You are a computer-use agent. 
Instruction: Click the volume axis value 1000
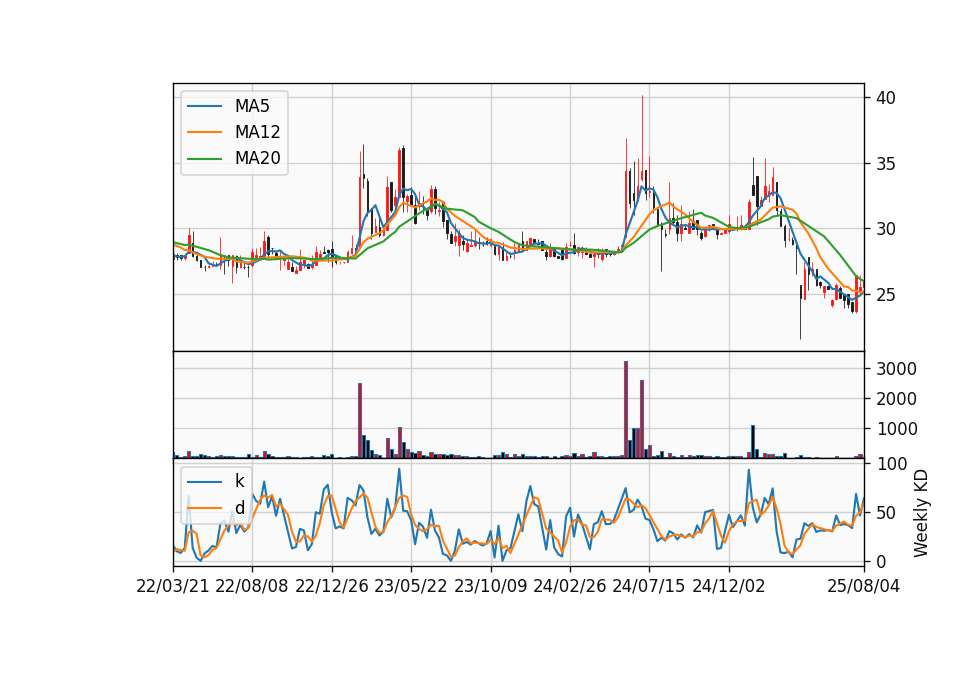(x=896, y=429)
